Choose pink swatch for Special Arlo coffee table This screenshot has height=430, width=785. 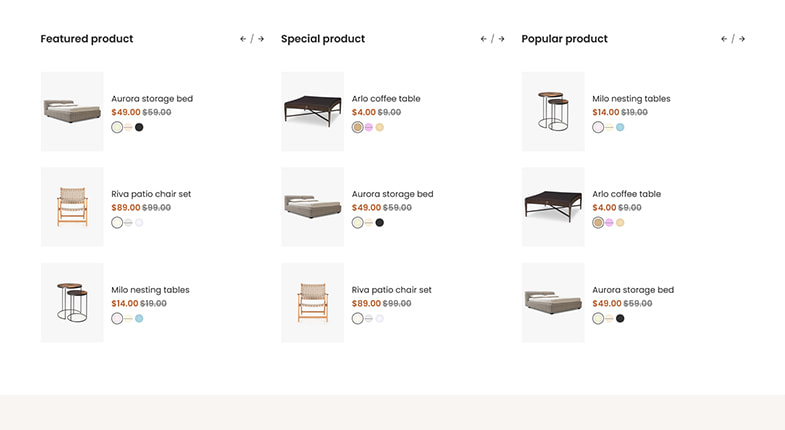(x=369, y=127)
